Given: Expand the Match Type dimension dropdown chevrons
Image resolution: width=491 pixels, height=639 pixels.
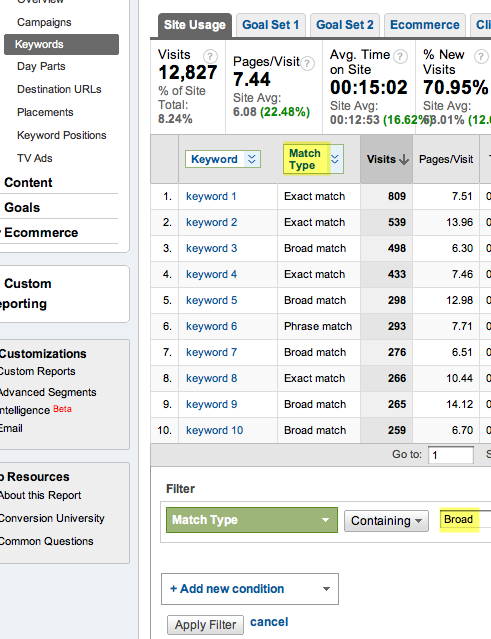Looking at the screenshot, I should point(335,159).
